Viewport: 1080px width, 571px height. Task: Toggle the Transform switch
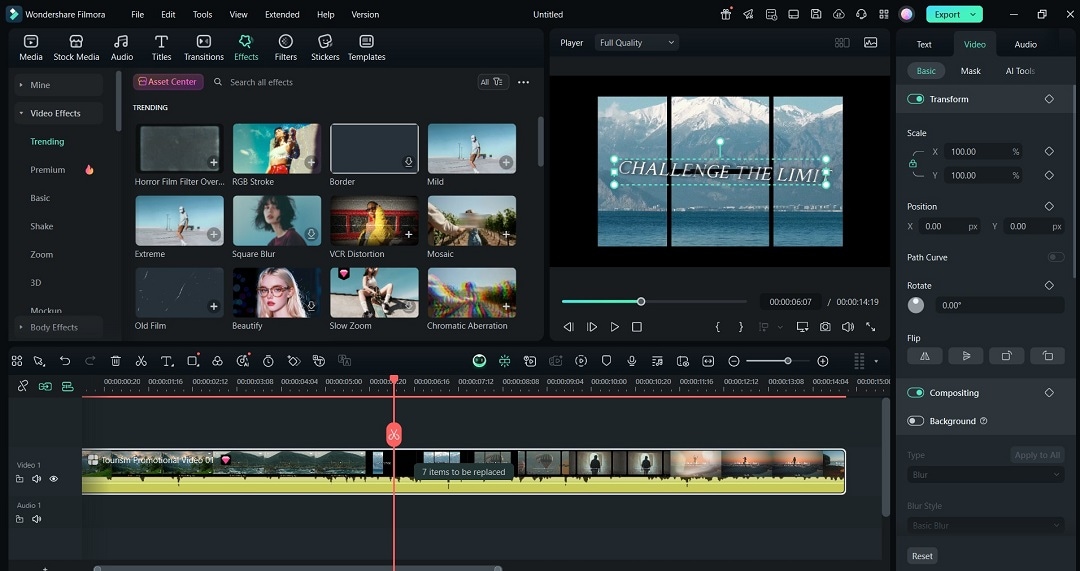click(915, 99)
